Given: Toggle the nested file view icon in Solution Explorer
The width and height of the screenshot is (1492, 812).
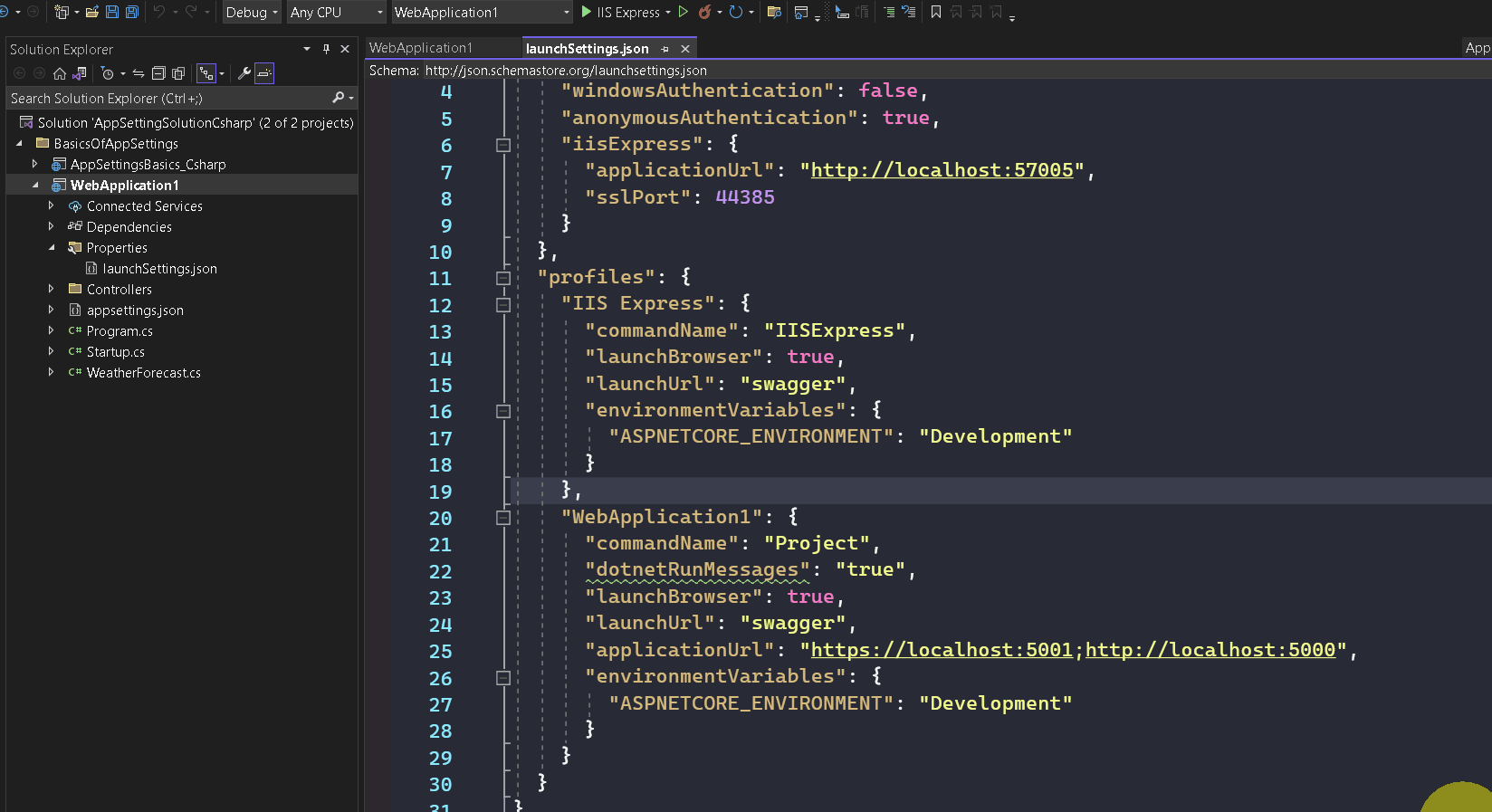Looking at the screenshot, I should tap(206, 73).
